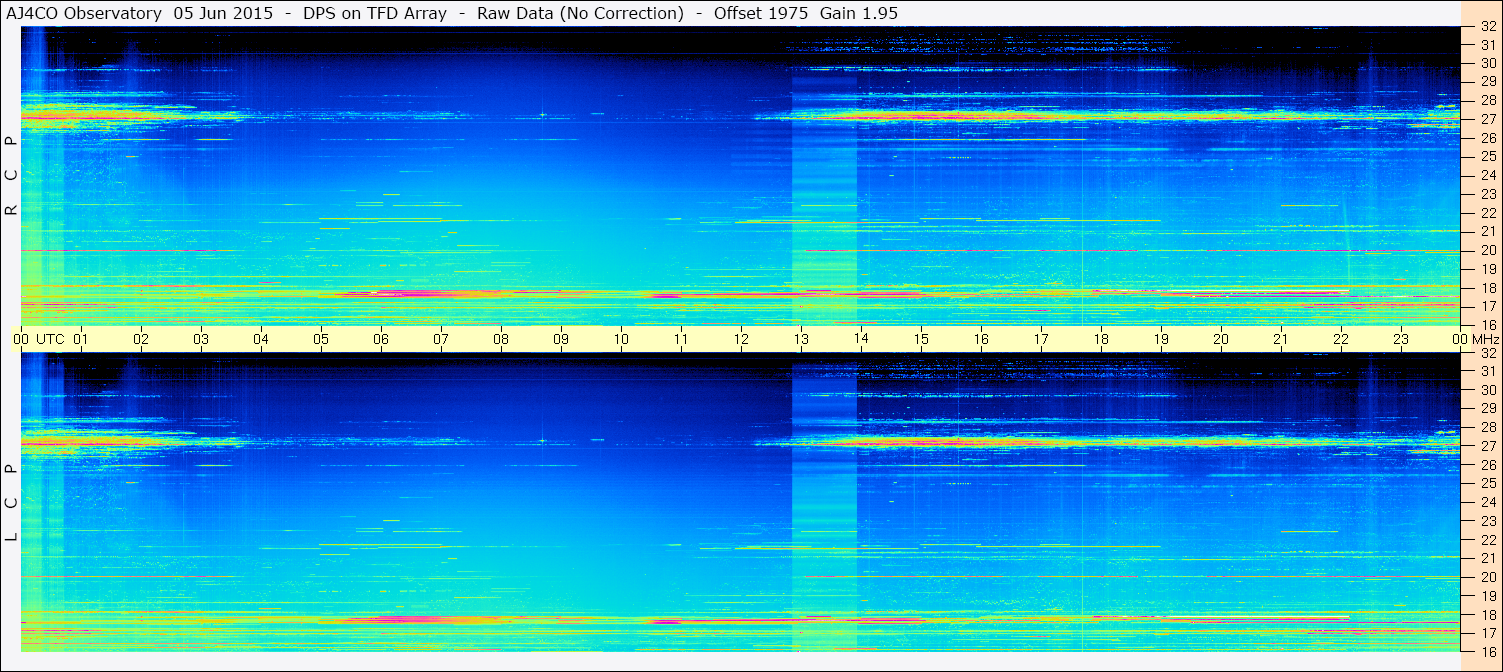Click the bright 13 UTC band in RCP spectrogram
Image resolution: width=1503 pixels, height=672 pixels.
click(x=824, y=200)
